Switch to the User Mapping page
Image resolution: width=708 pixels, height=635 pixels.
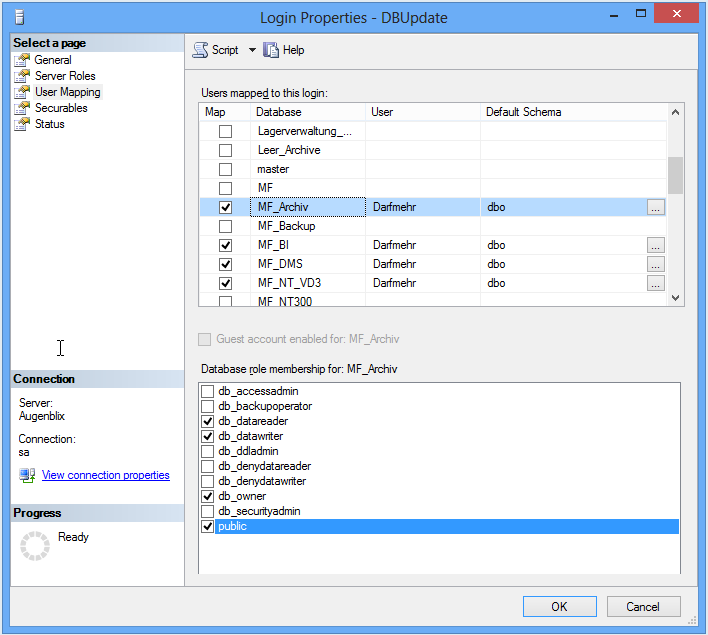click(67, 92)
